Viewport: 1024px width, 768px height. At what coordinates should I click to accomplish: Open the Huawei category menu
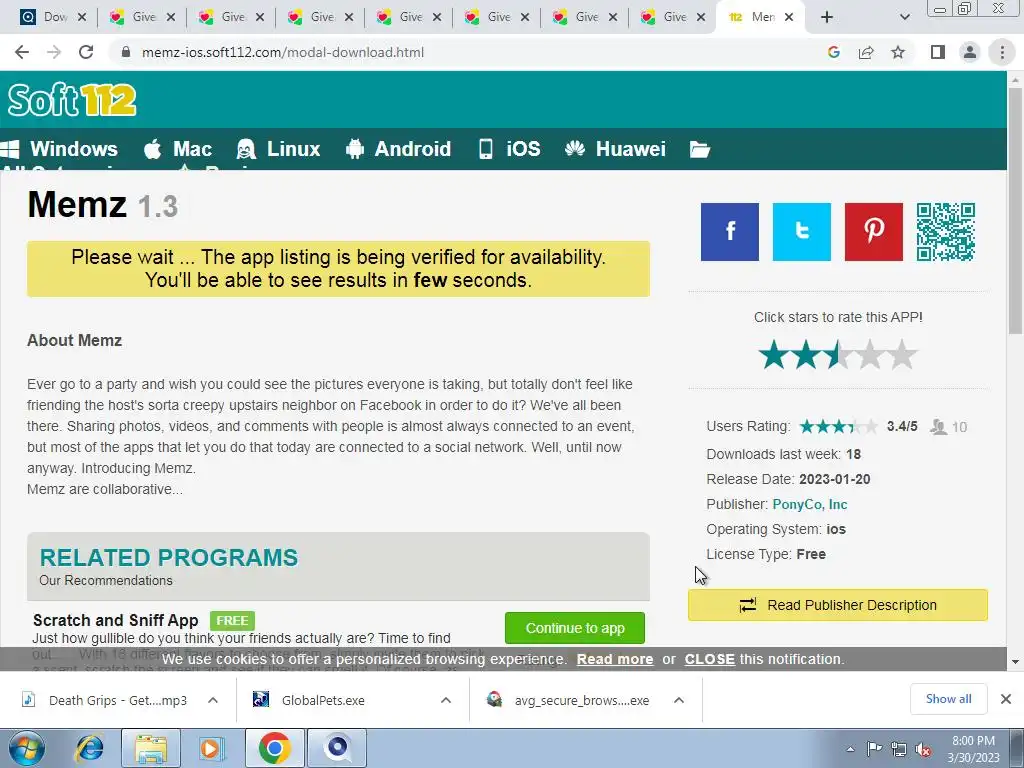pyautogui.click(x=615, y=149)
